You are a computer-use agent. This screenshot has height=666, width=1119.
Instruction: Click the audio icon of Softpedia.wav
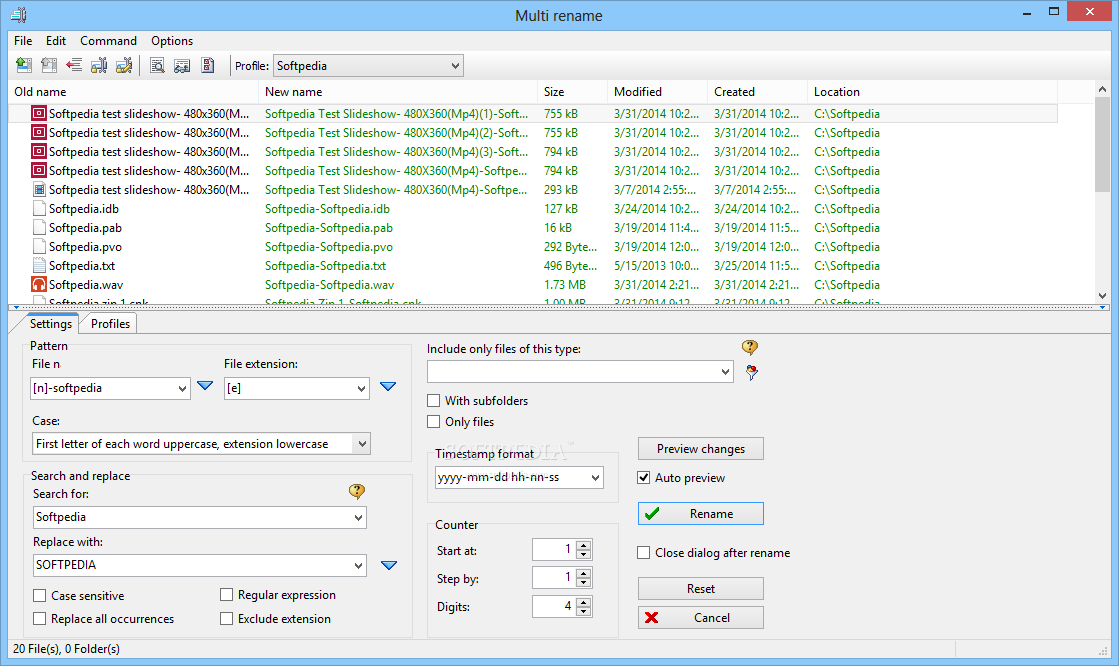[x=39, y=285]
